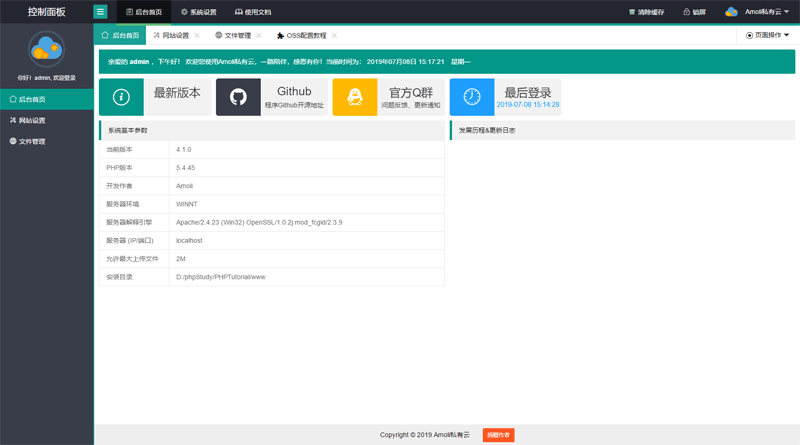Viewport: 800px width, 445px height.
Task: Click the green admin welcome banner
Action: coord(447,62)
